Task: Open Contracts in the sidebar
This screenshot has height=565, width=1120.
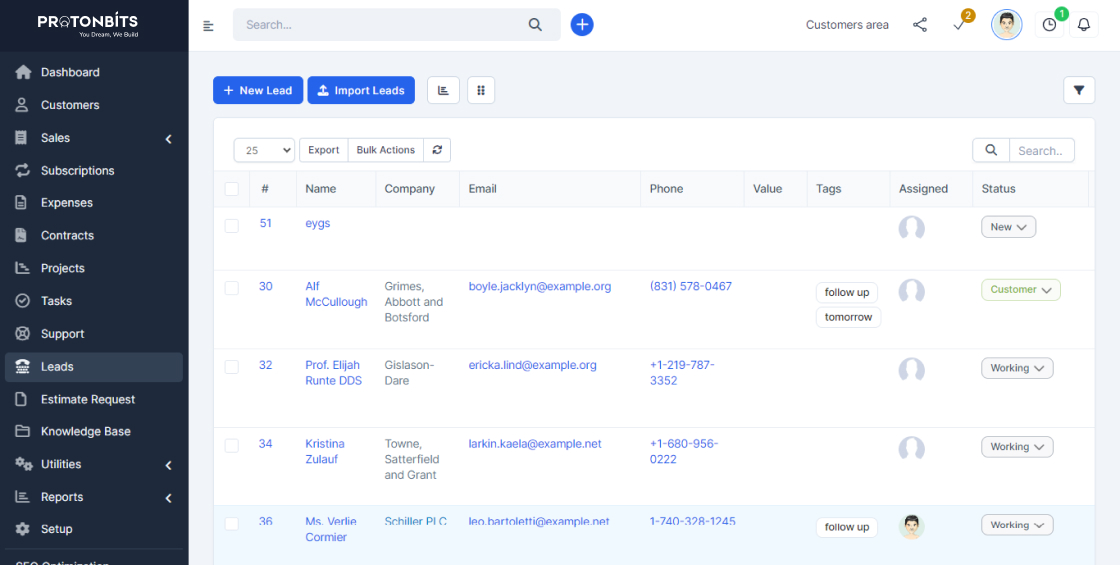Action: pyautogui.click(x=67, y=236)
